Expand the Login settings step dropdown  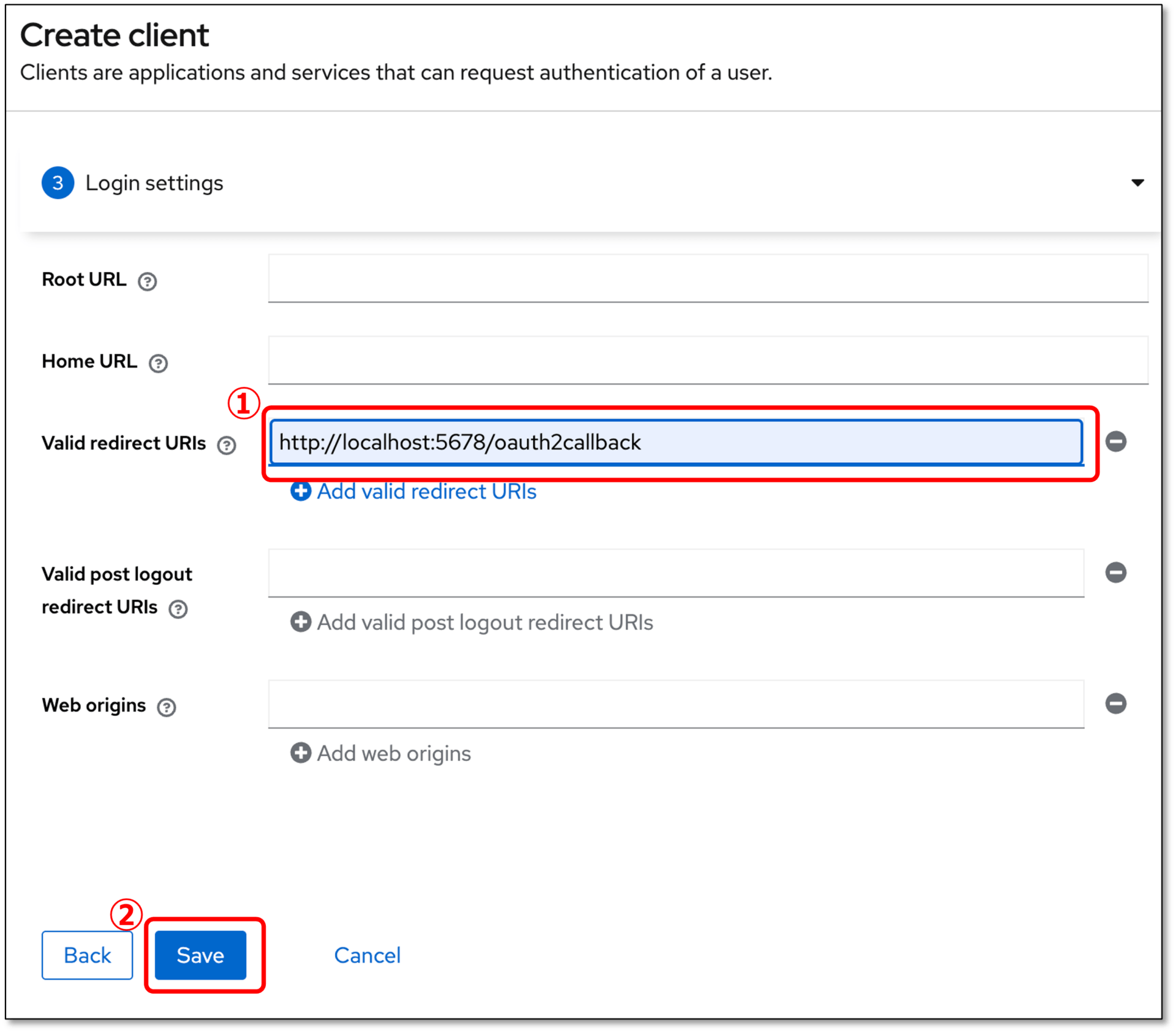[x=1137, y=183]
